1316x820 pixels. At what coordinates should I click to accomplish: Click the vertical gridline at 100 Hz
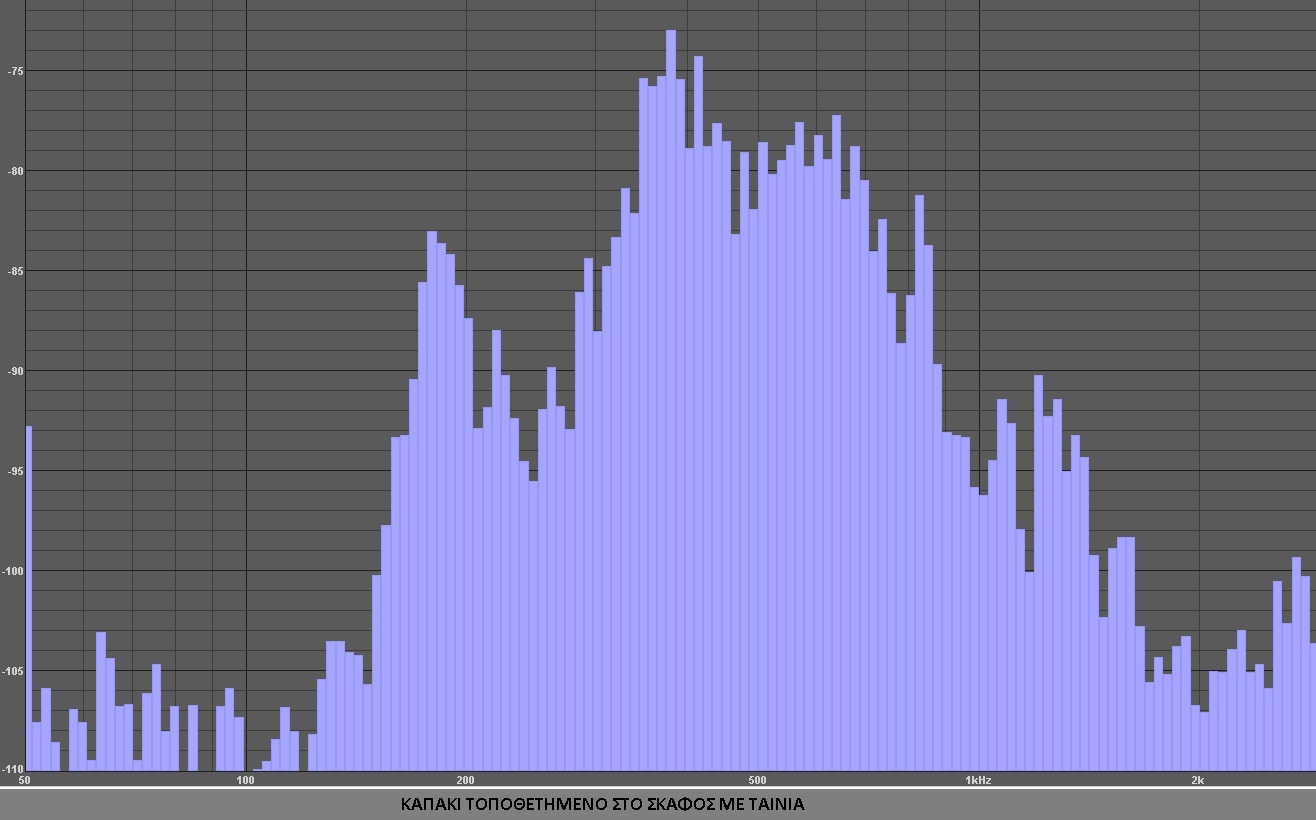coord(247,300)
